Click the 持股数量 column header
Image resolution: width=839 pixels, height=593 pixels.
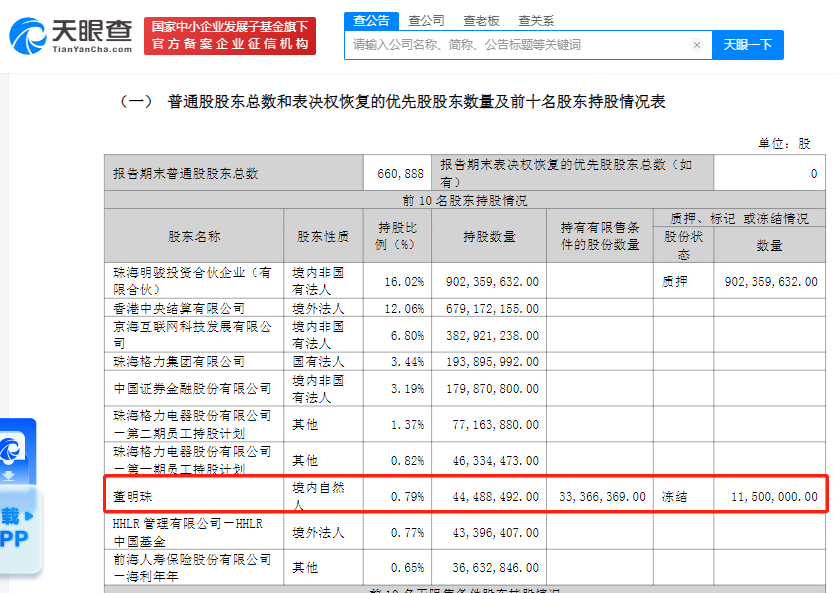point(489,235)
